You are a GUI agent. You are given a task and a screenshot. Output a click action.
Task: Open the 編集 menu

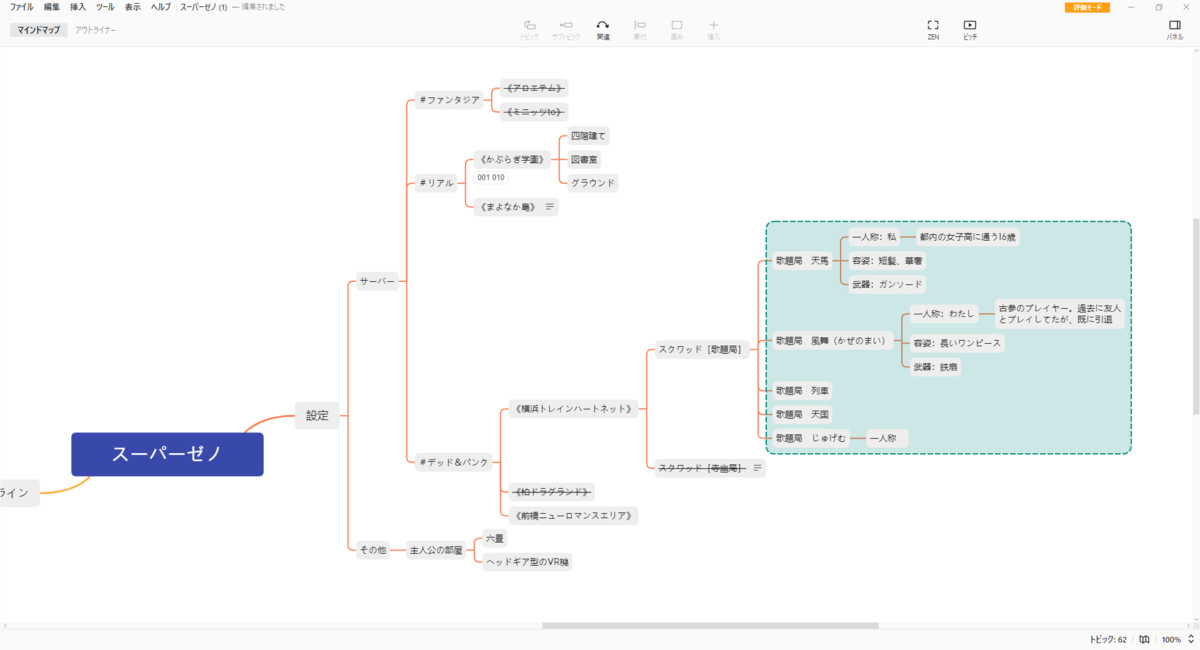(52, 7)
